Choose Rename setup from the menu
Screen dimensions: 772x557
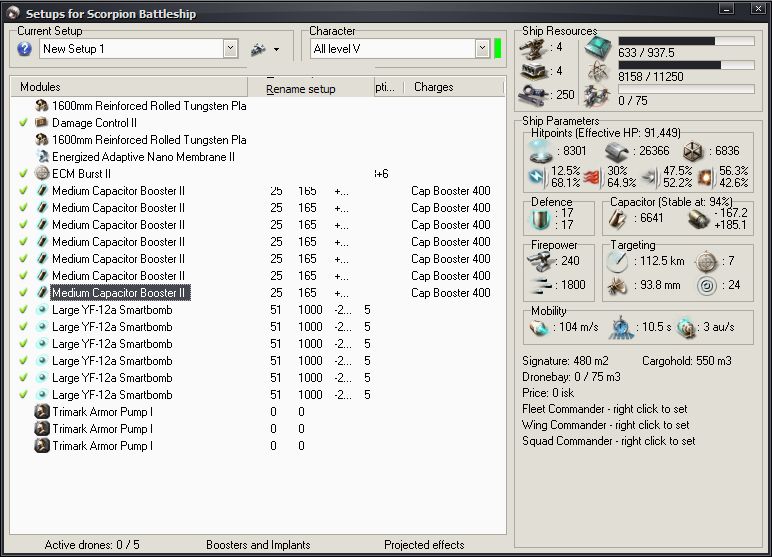[301, 89]
